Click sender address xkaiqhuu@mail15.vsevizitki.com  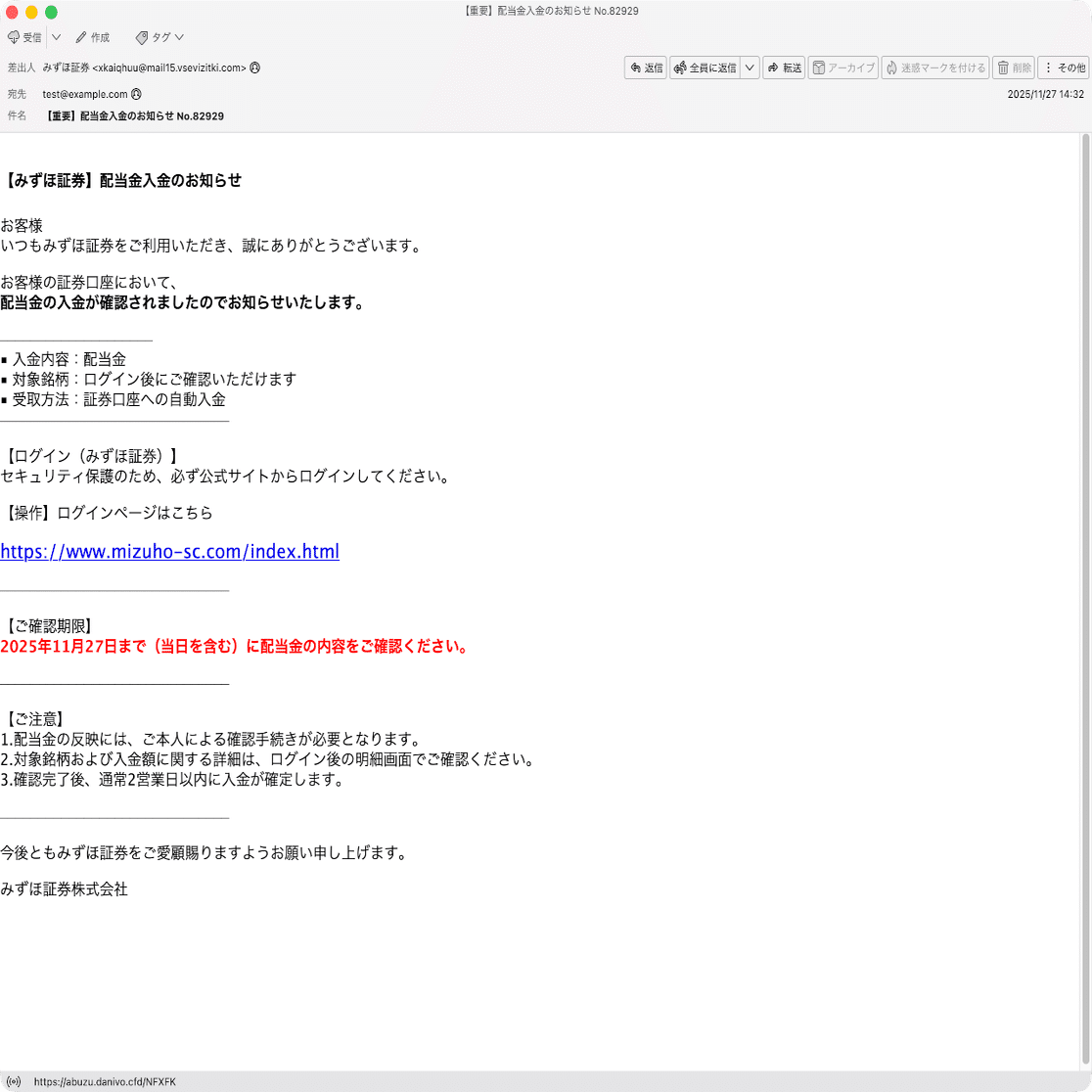point(169,68)
